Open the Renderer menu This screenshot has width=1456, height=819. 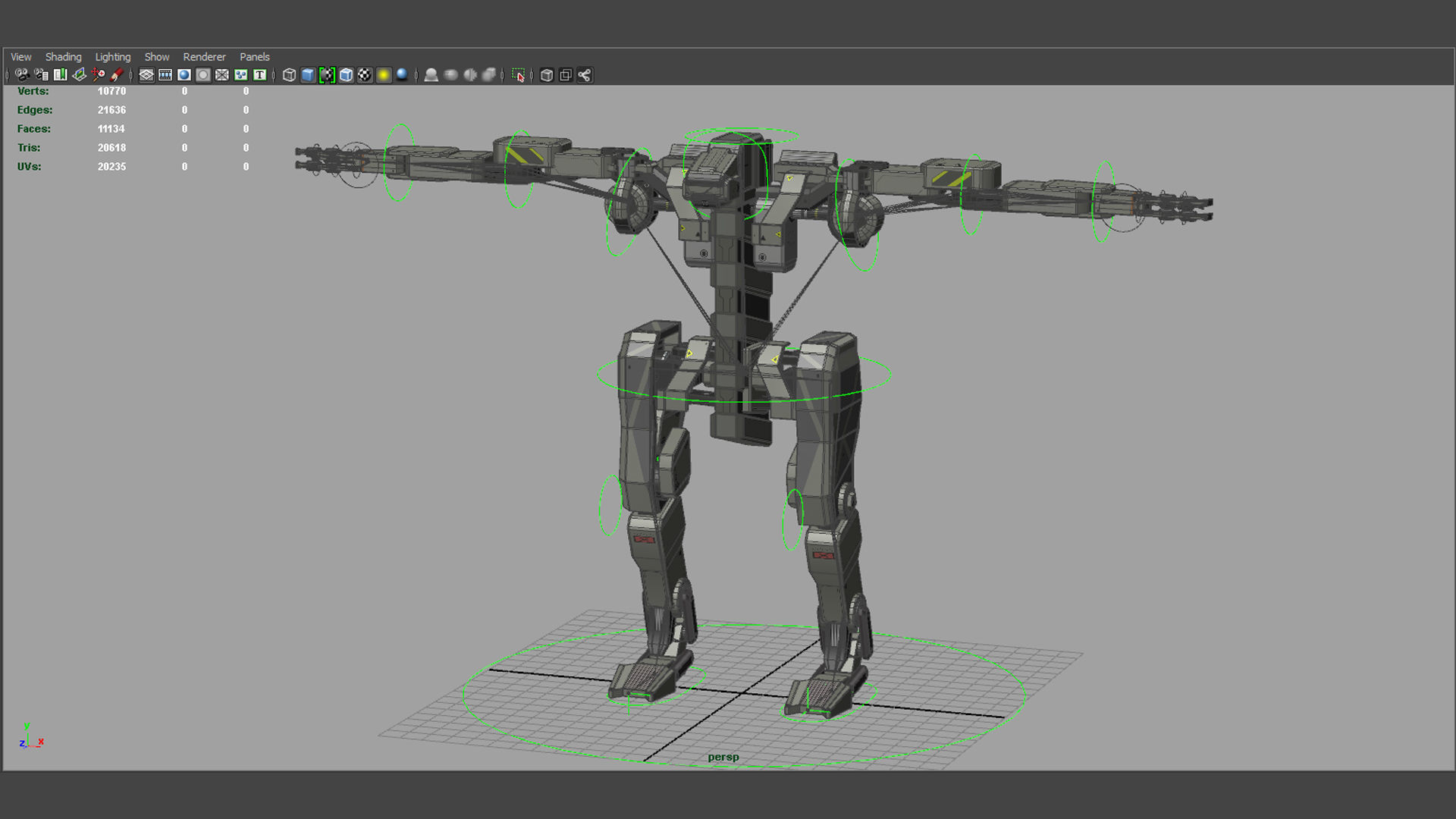point(204,57)
